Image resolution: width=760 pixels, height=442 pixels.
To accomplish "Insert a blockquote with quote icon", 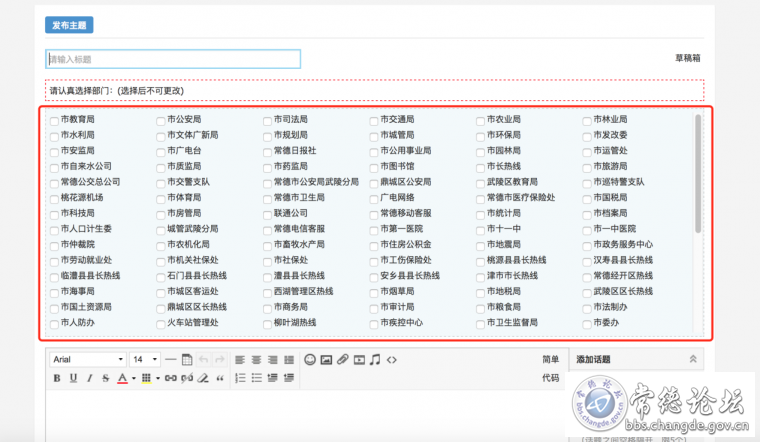I will click(220, 379).
